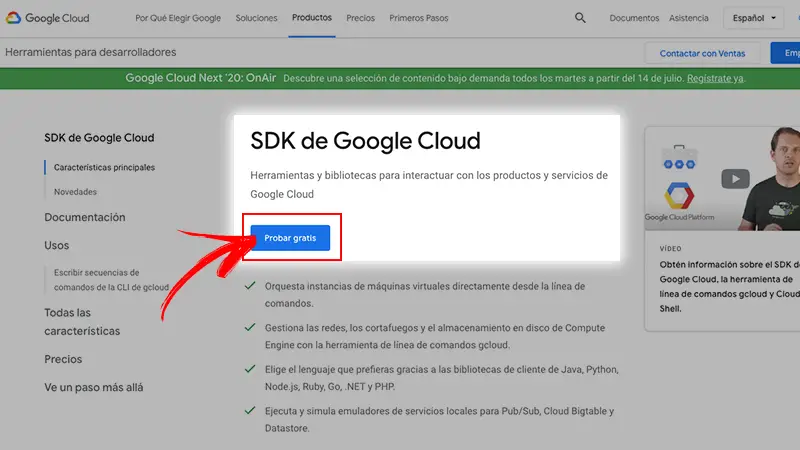Viewport: 800px width, 450px height.
Task: Click the Contactar con Ventas button
Action: point(703,53)
